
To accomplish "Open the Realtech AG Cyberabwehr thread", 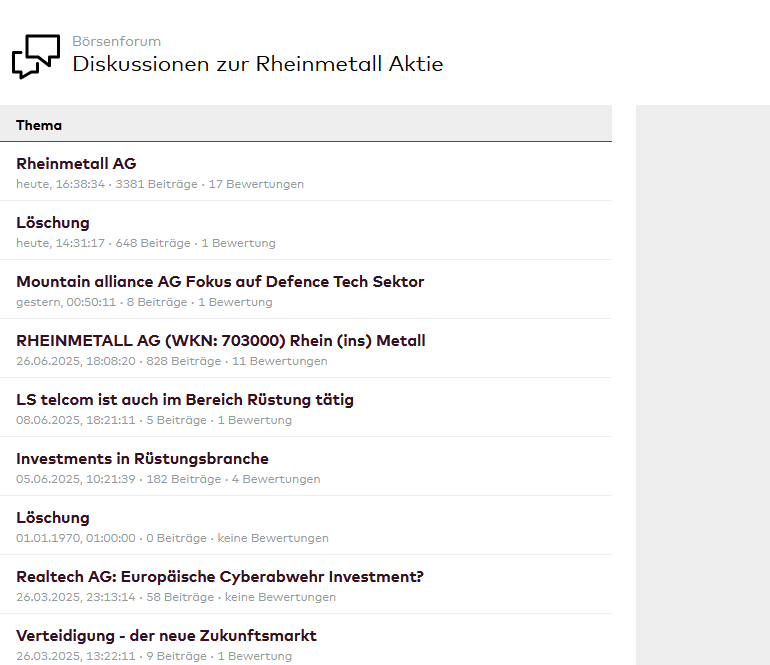I will pos(220,577).
